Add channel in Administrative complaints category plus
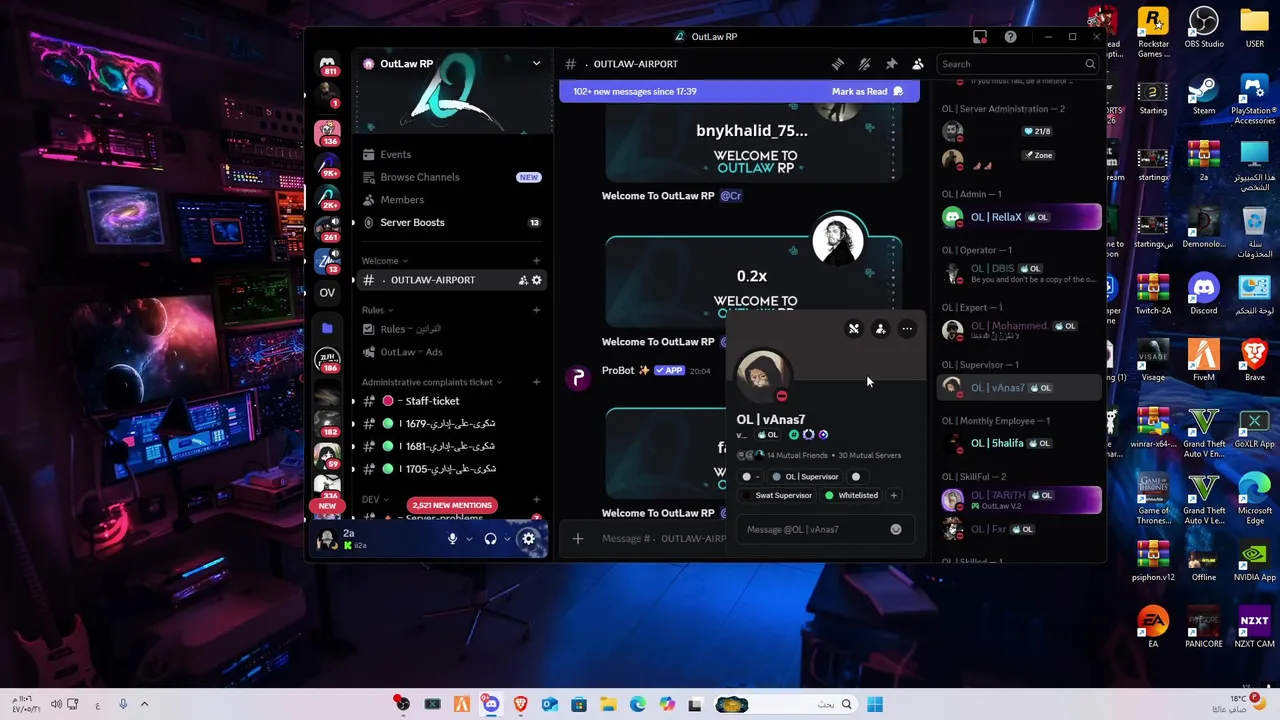 click(x=537, y=382)
